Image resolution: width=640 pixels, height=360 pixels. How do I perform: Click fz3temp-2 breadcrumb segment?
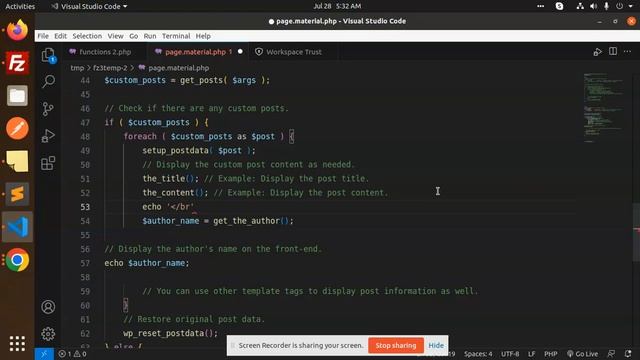(x=110, y=68)
